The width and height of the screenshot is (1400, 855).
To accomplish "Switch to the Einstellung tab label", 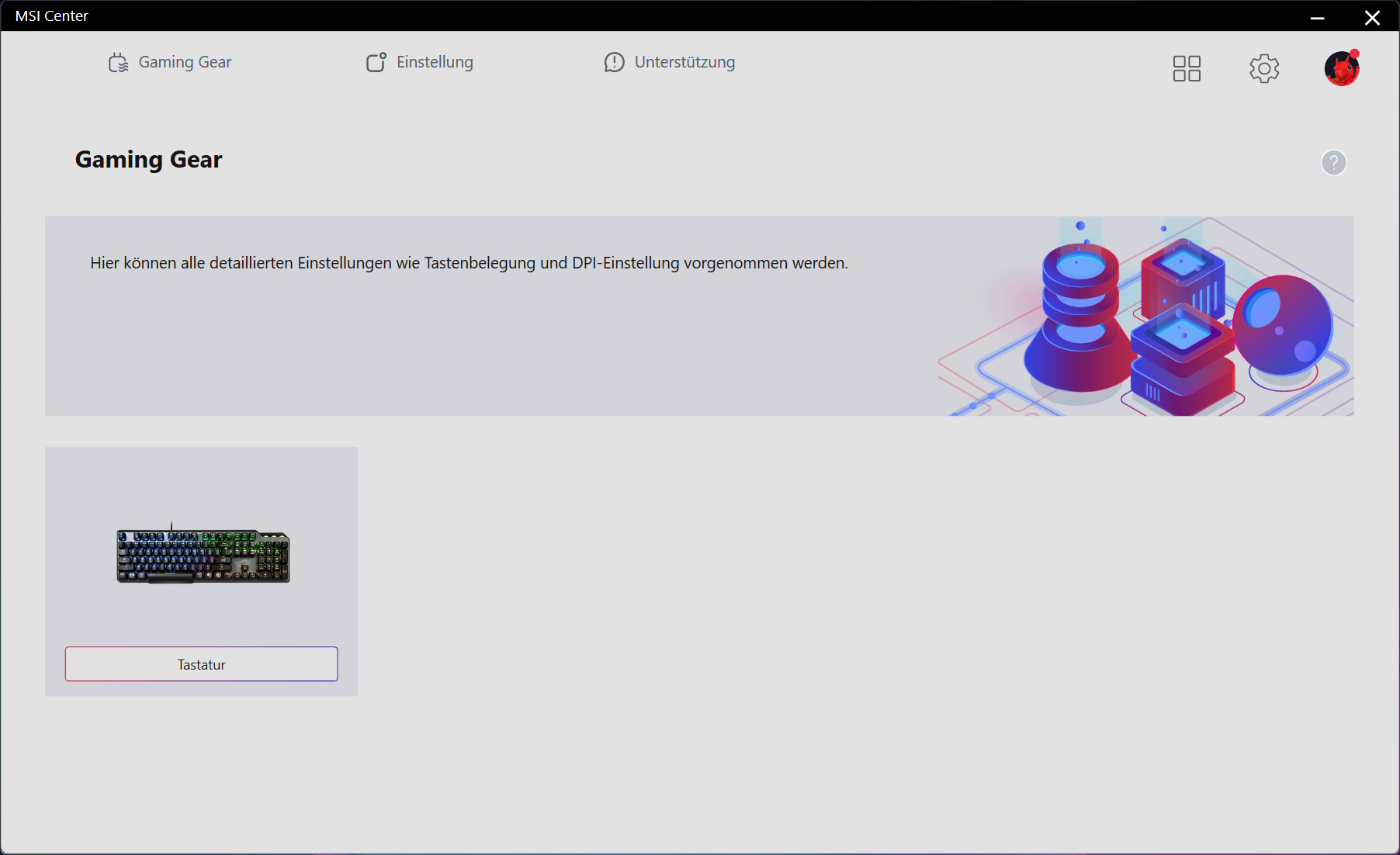I will (x=435, y=62).
